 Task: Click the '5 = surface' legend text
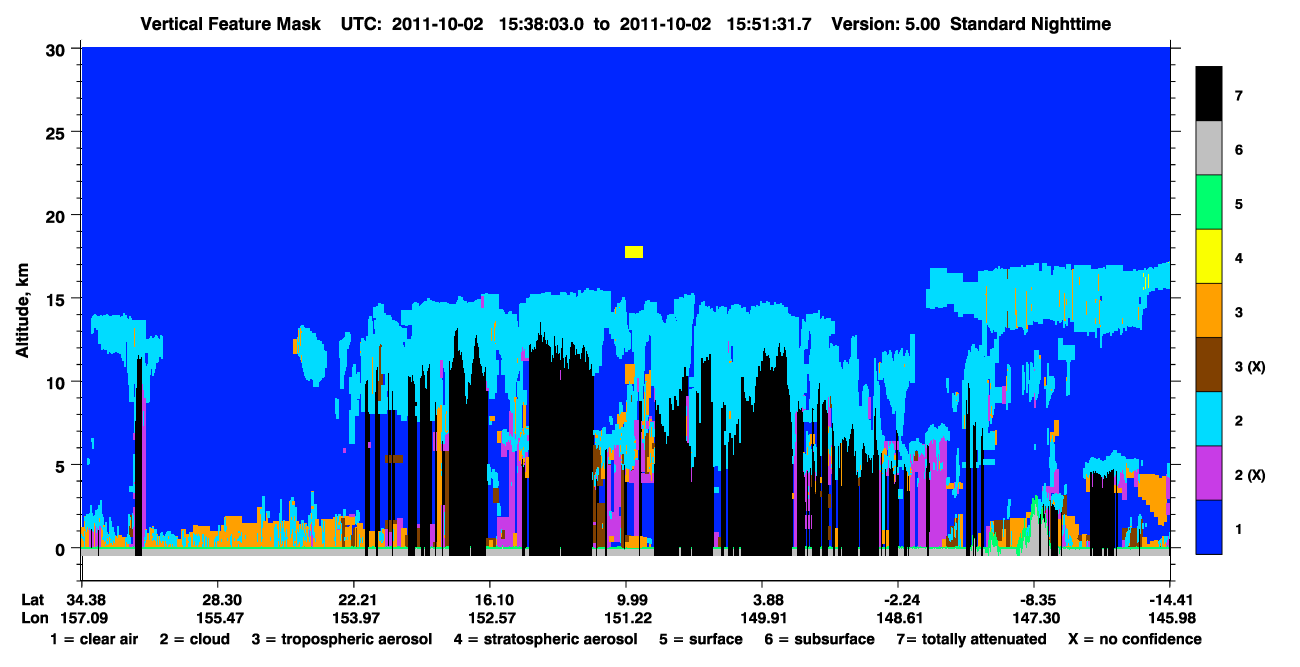click(700, 639)
